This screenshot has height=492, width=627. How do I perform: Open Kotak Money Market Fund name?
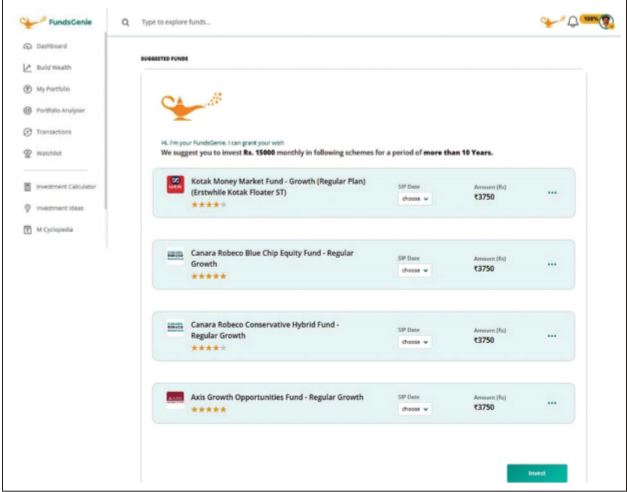(278, 187)
